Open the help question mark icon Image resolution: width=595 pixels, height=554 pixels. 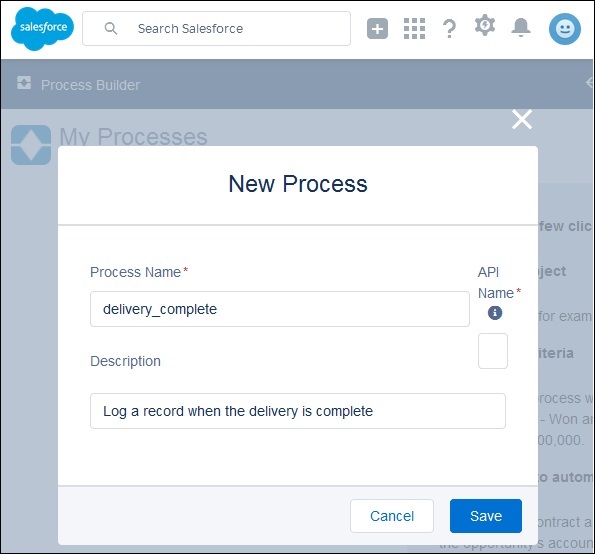click(449, 28)
